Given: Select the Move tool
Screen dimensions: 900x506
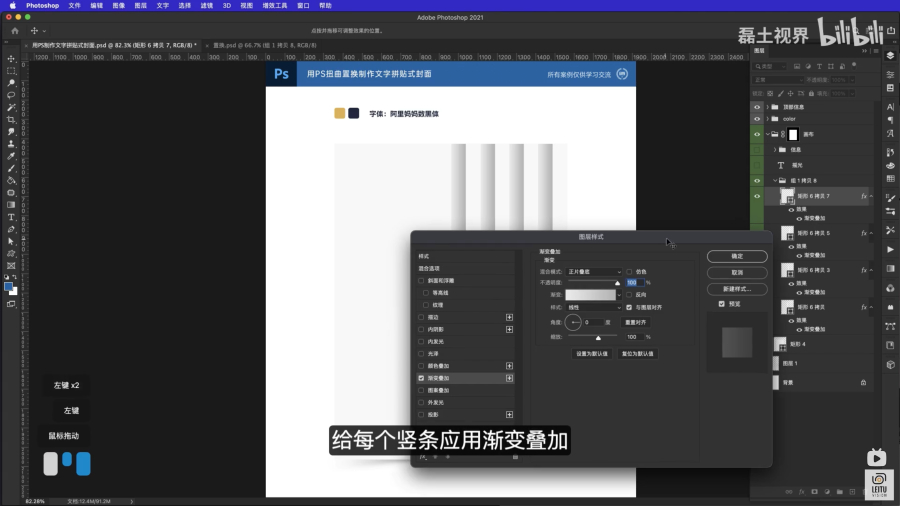Looking at the screenshot, I should click(x=11, y=59).
